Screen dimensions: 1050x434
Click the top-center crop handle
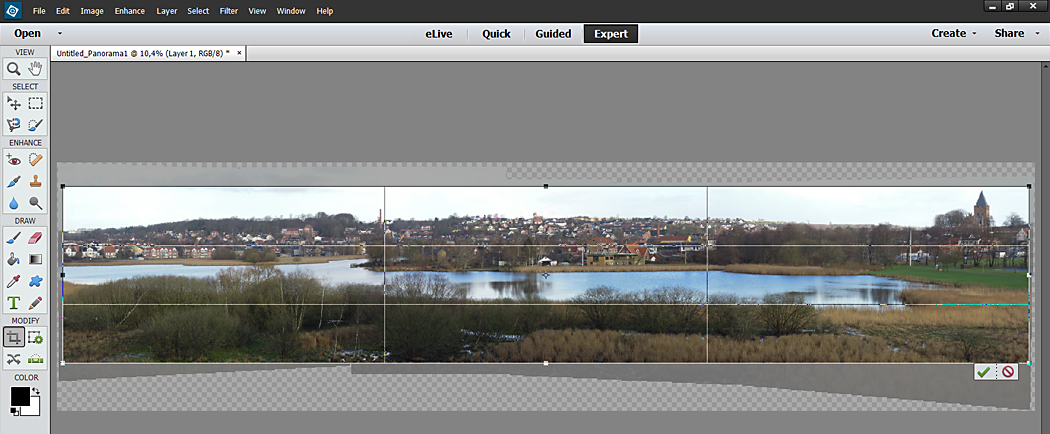[x=546, y=186]
